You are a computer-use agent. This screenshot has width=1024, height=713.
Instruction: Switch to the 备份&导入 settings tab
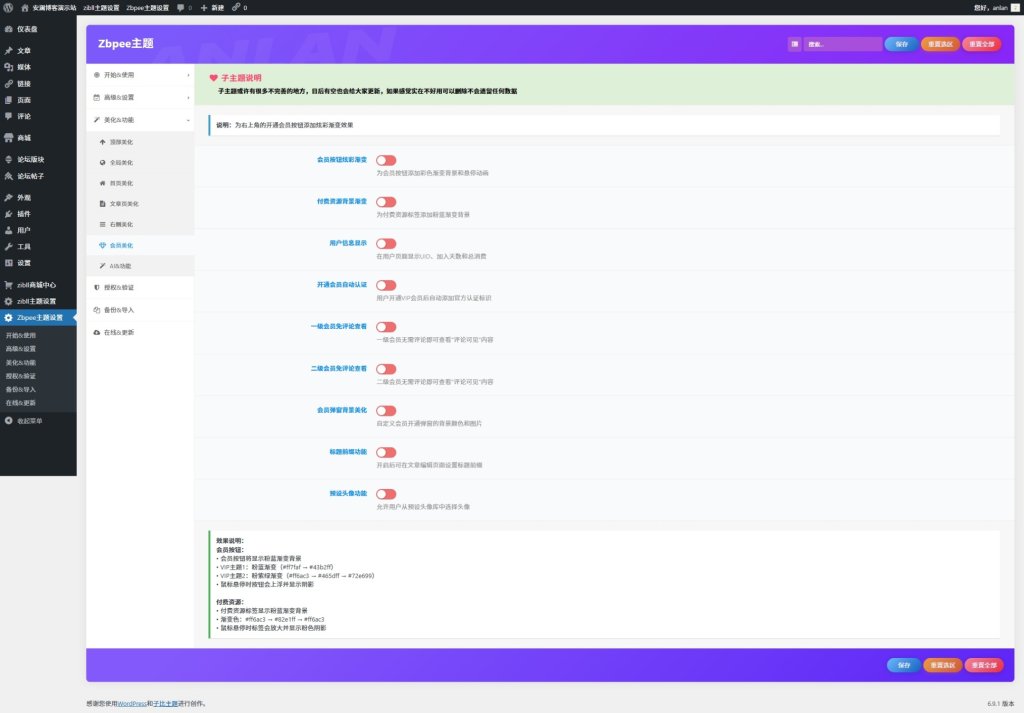118,310
